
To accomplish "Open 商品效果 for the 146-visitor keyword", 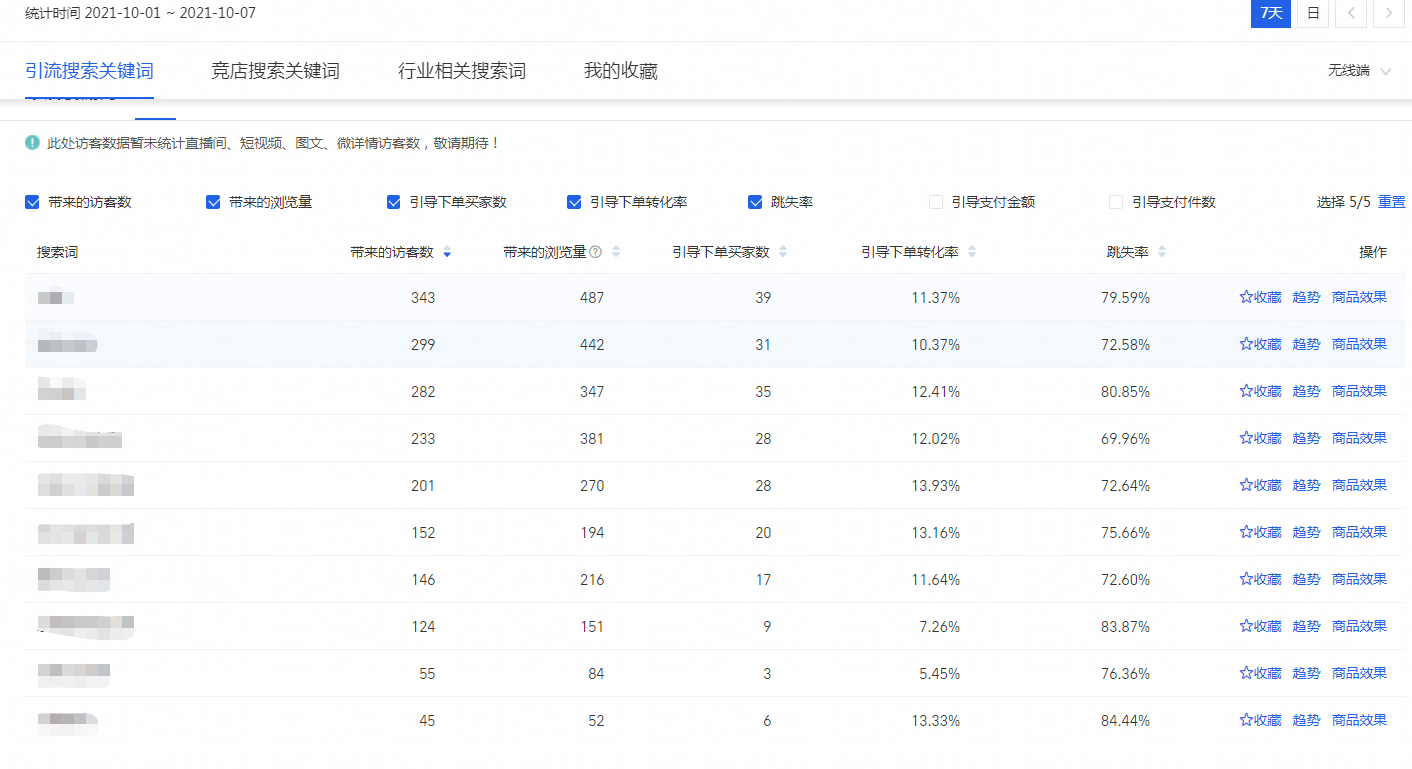I will click(1360, 579).
